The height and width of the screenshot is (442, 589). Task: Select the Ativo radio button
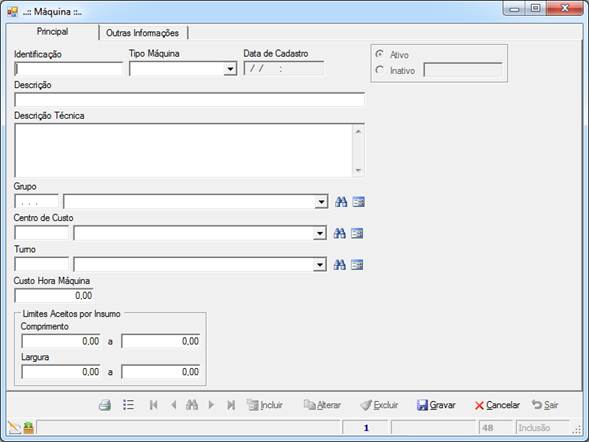[x=380, y=54]
